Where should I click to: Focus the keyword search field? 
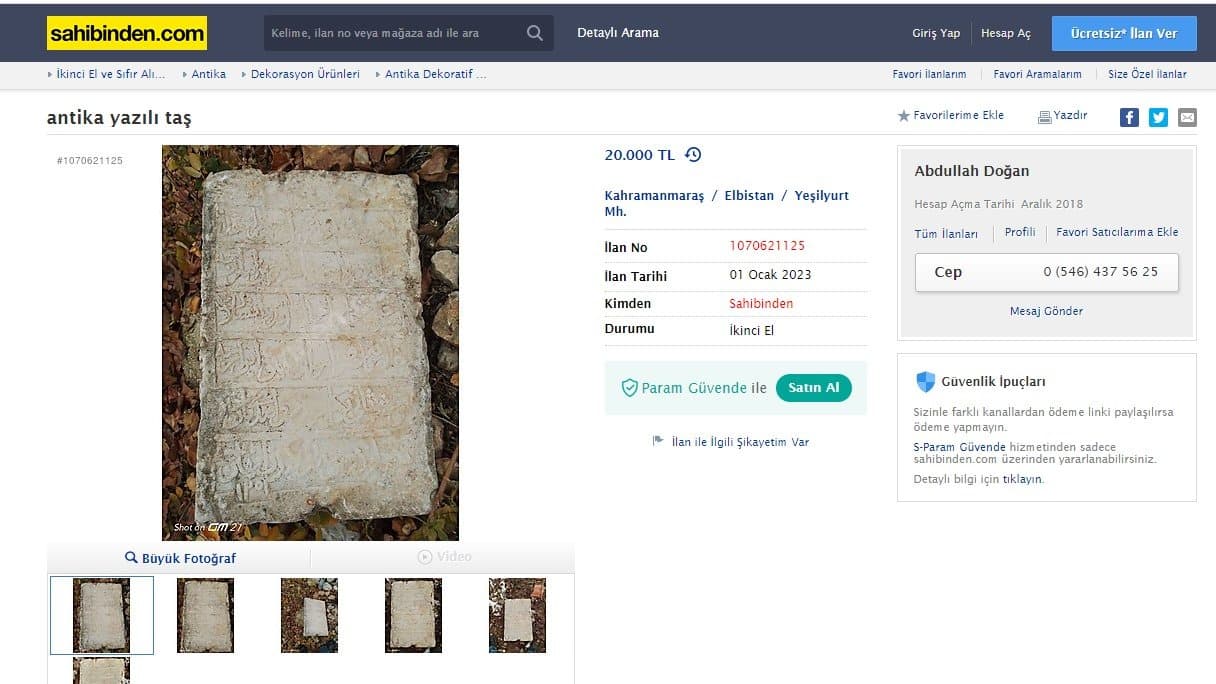click(392, 33)
